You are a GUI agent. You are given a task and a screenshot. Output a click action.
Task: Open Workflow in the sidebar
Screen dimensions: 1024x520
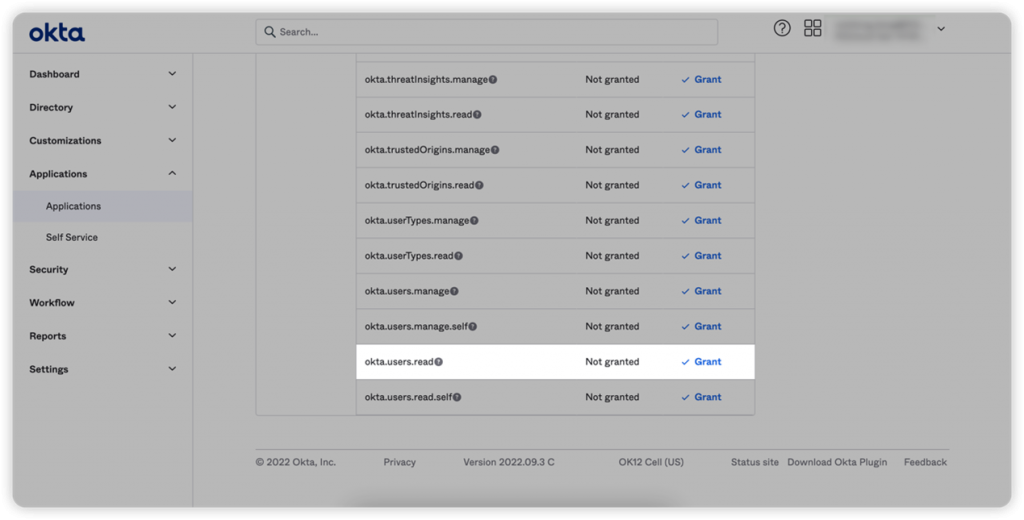pos(52,302)
